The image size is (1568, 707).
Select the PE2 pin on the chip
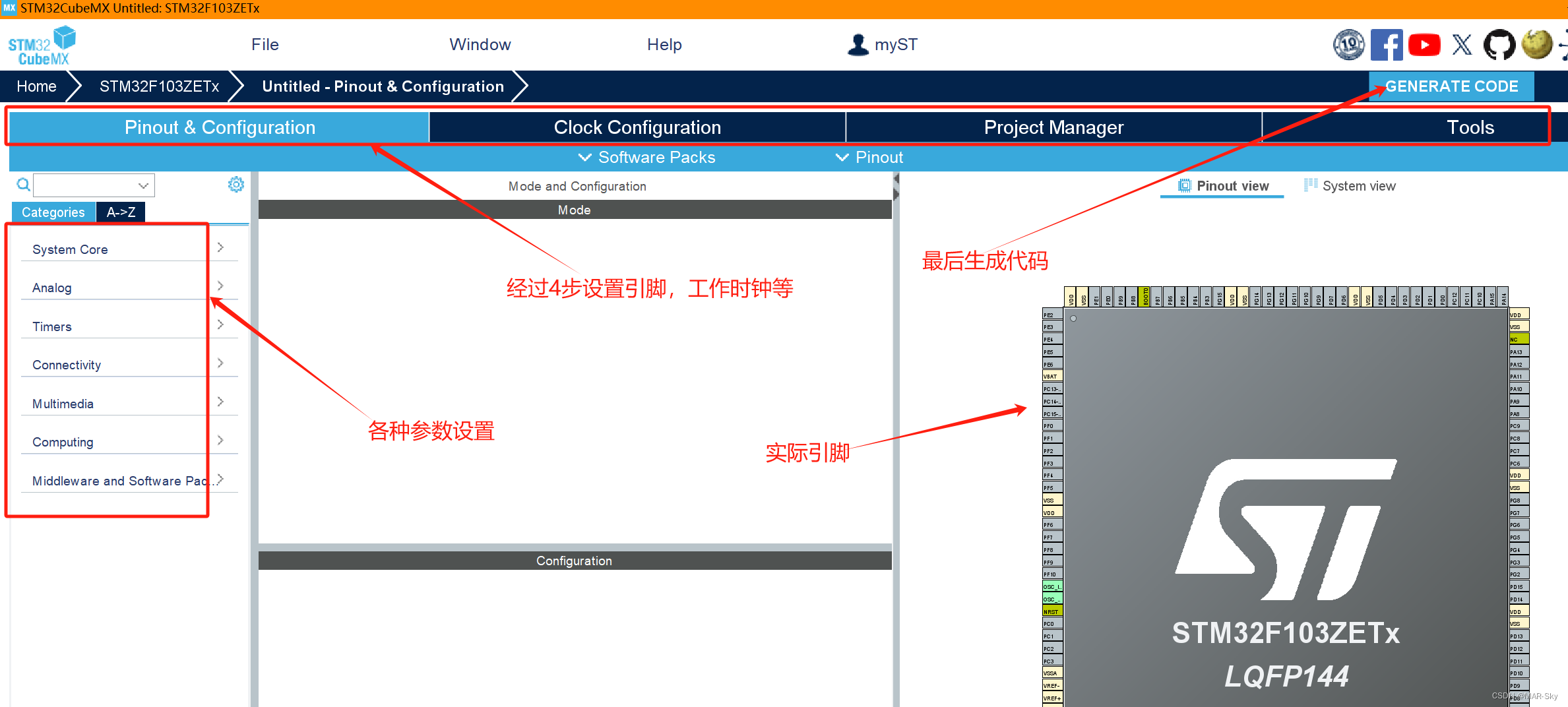pyautogui.click(x=1052, y=315)
